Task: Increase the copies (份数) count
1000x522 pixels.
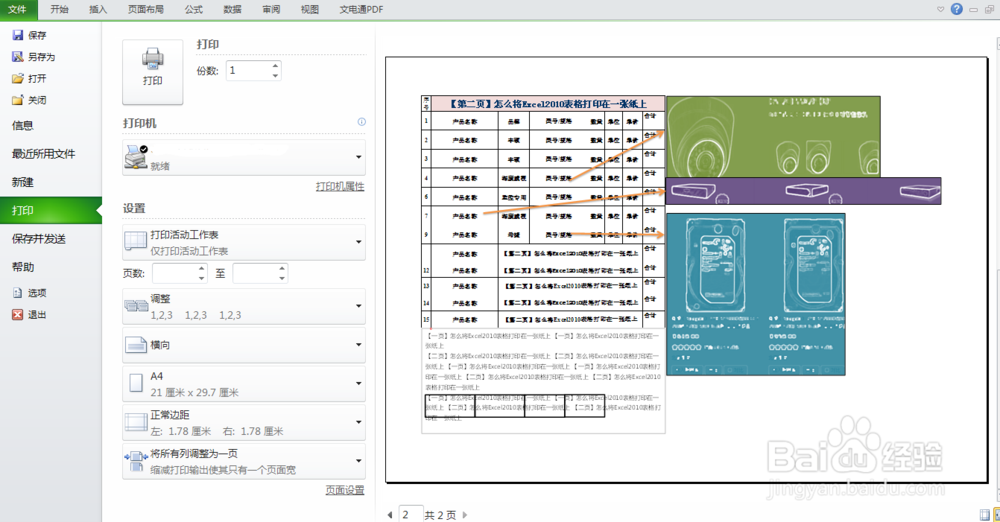Action: (x=275, y=66)
